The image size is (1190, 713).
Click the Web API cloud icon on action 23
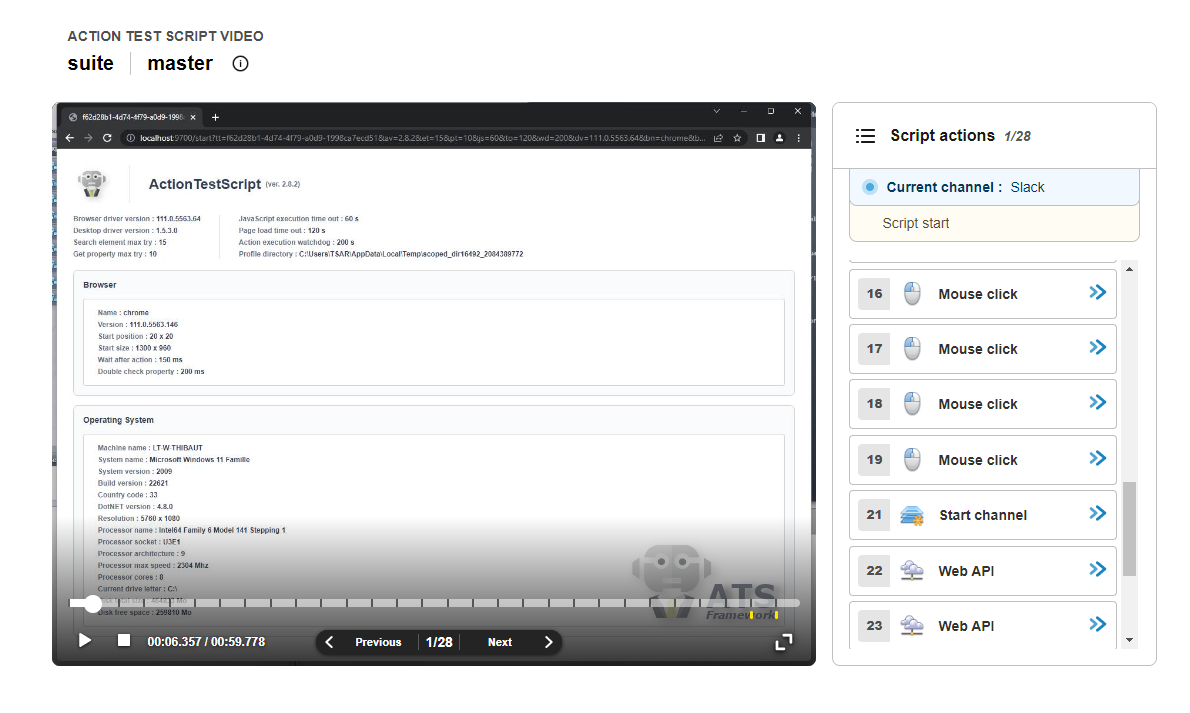(911, 626)
